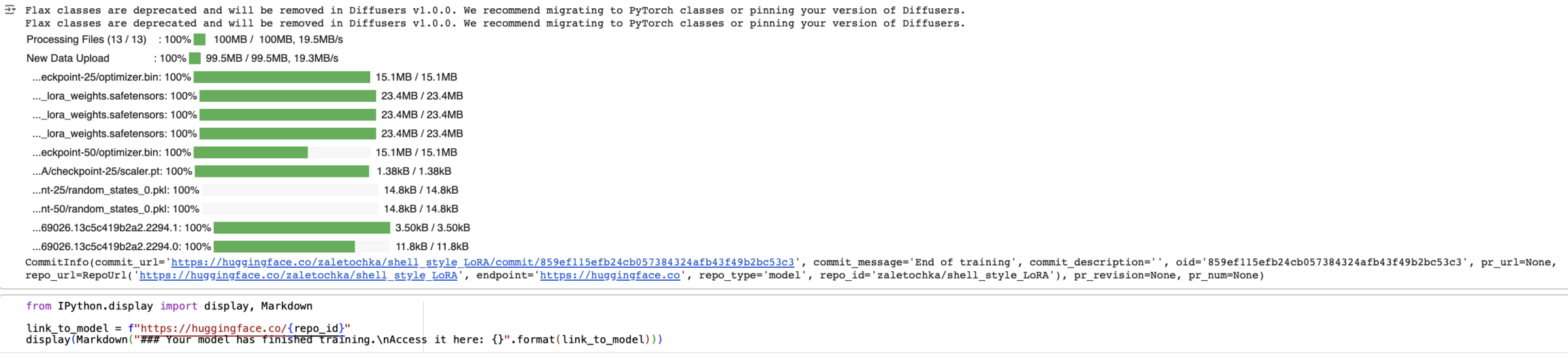
Task: Click the checkpoint-25/scaler.pt progress bar
Action: tap(282, 171)
